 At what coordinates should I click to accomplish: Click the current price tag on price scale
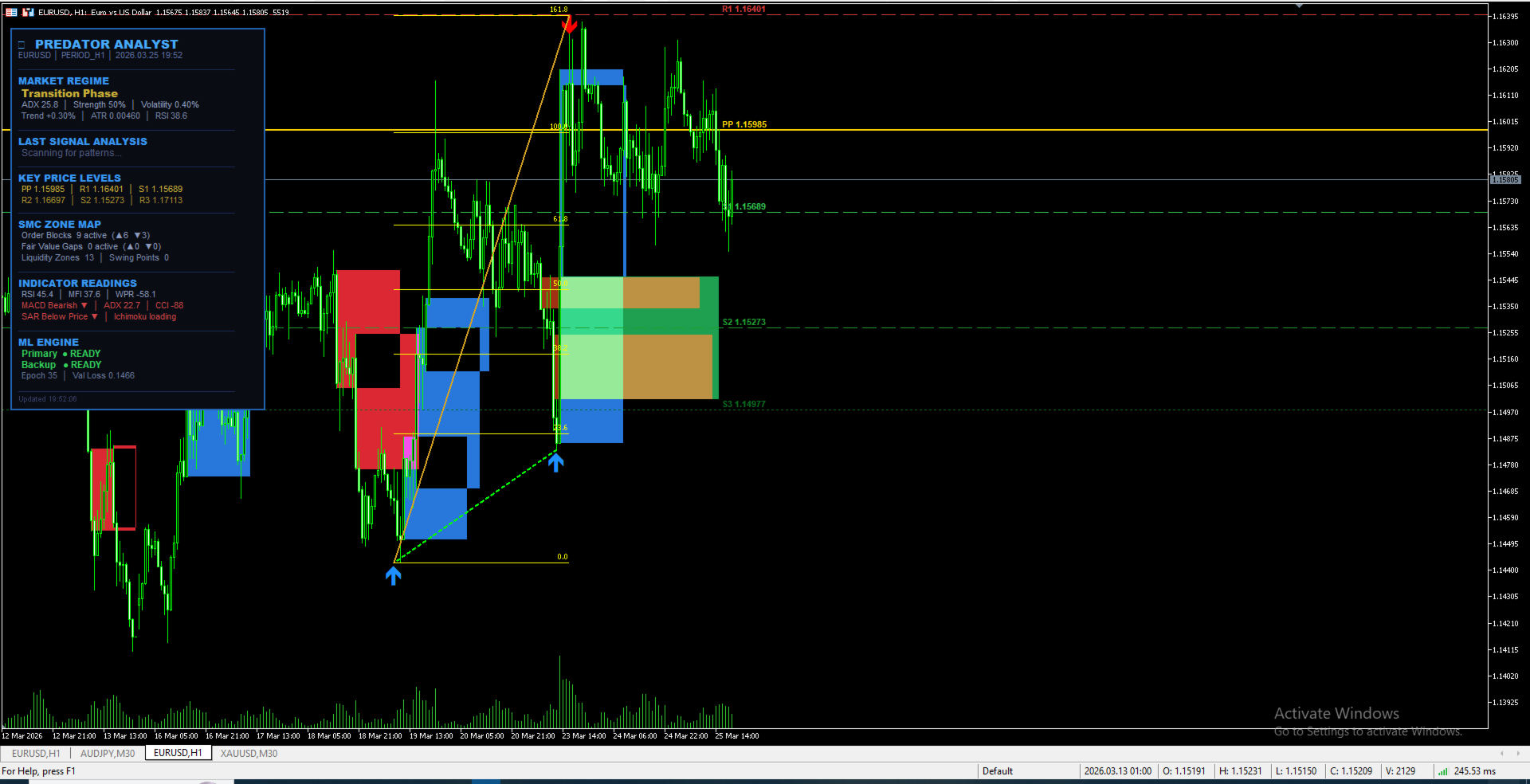point(1505,180)
